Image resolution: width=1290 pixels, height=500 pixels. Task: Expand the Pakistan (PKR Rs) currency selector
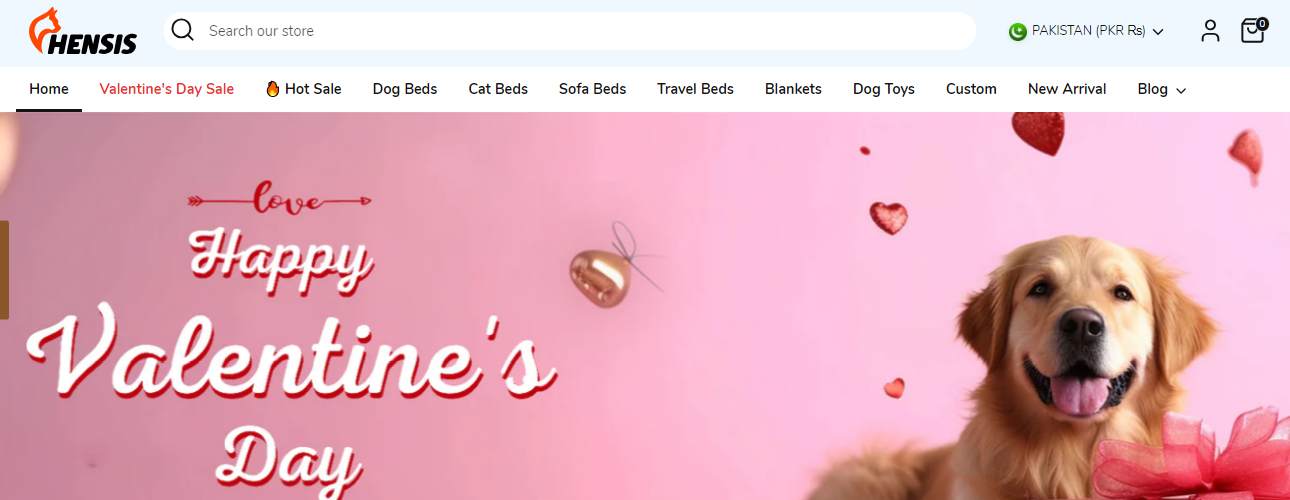pos(1086,31)
